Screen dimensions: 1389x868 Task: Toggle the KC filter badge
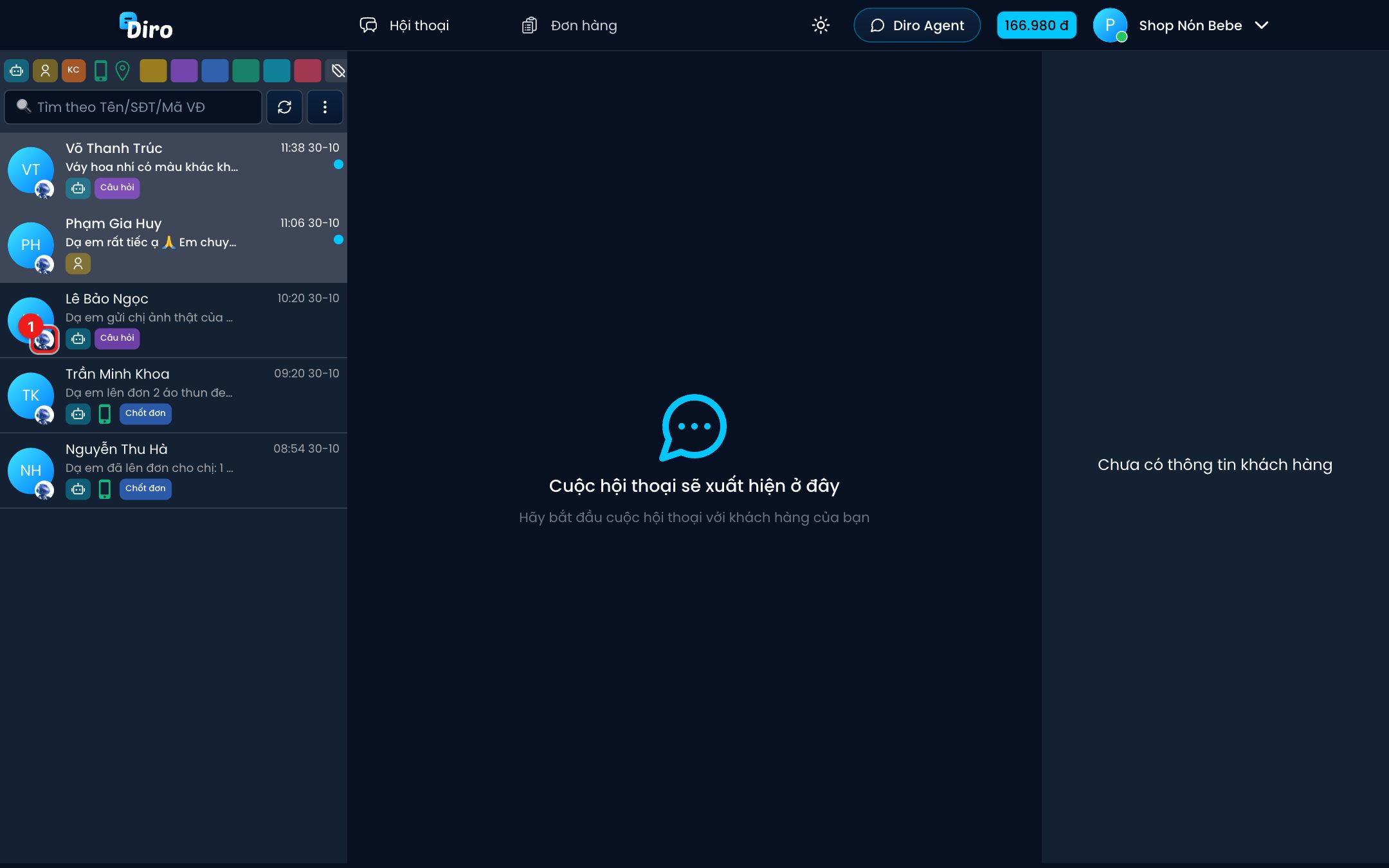73,71
